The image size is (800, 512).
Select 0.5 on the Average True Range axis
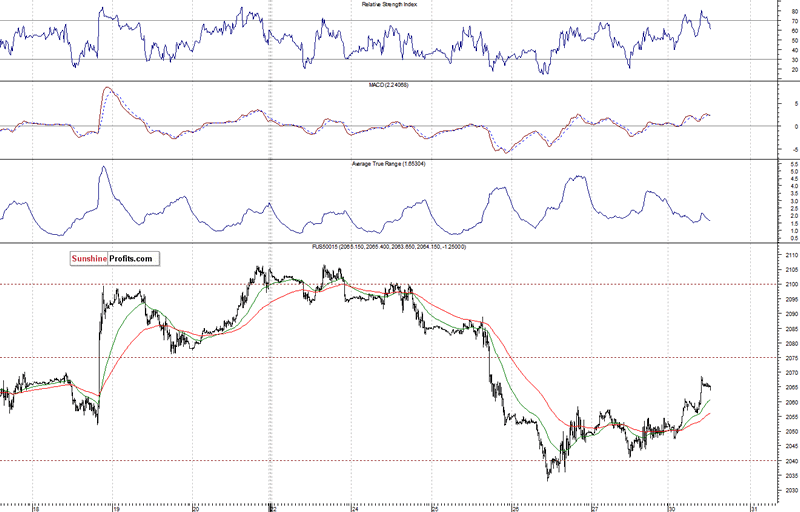[x=794, y=238]
